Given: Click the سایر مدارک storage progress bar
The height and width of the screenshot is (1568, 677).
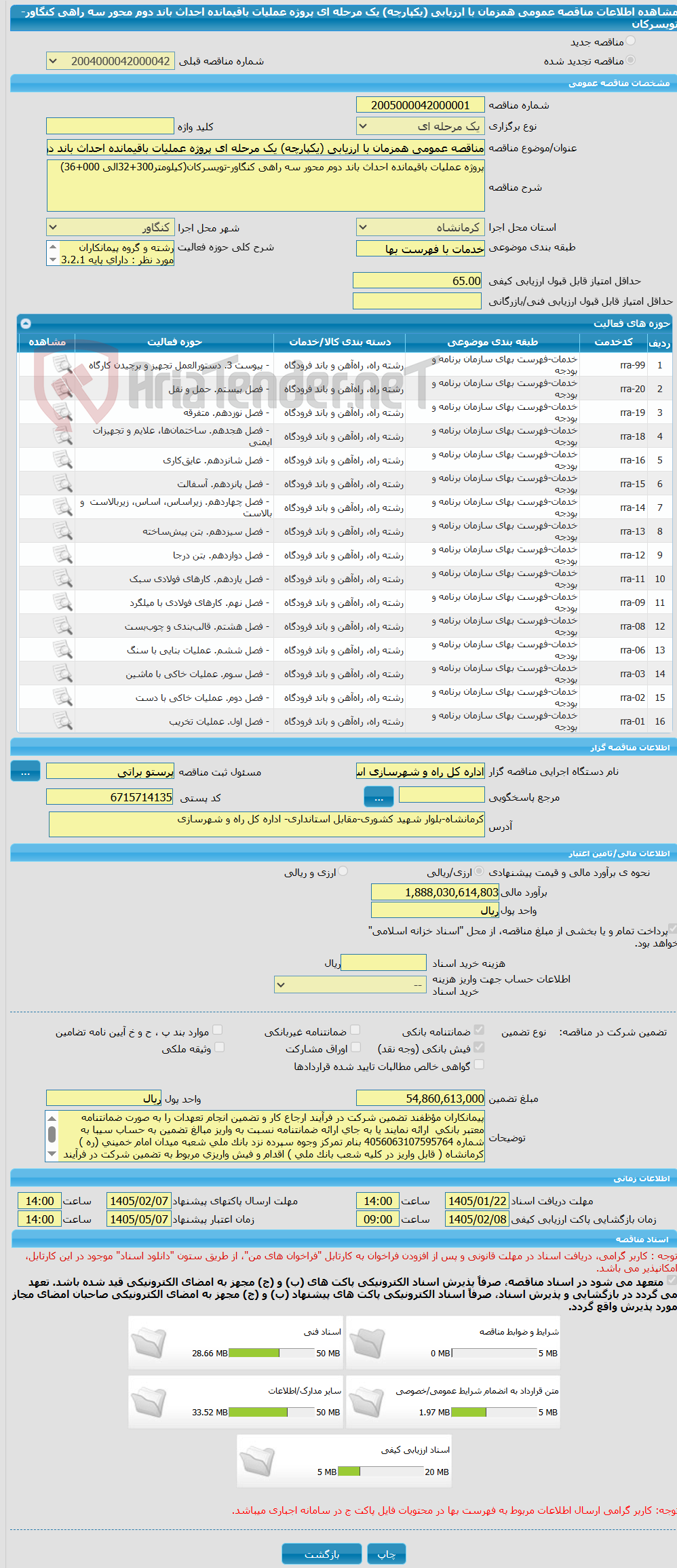Looking at the screenshot, I should [272, 1412].
